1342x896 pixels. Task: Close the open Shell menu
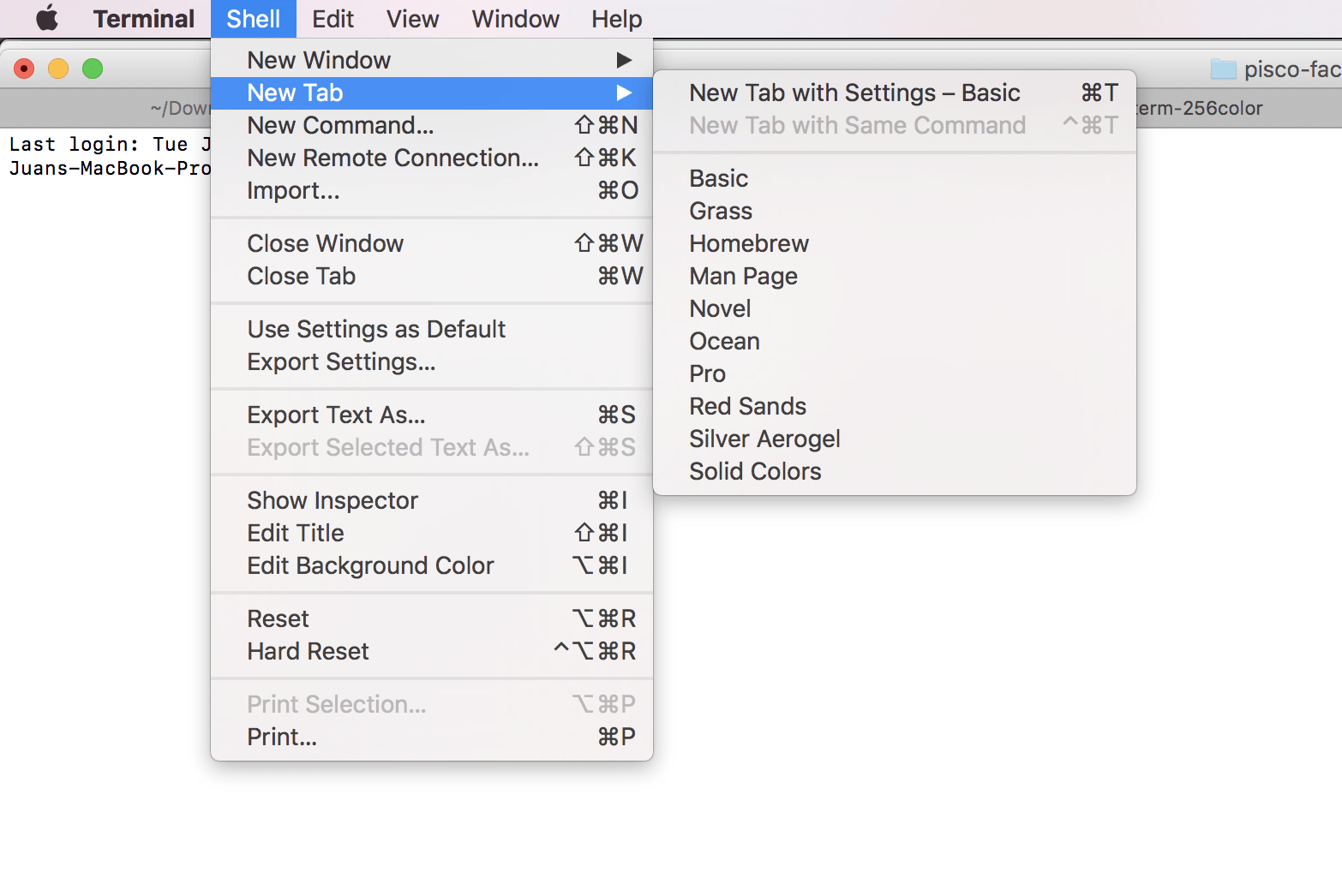(x=253, y=19)
